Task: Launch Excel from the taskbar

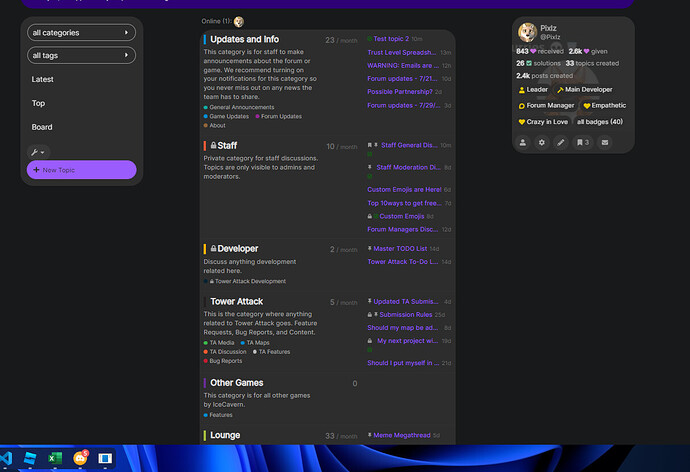Action: coord(56,457)
